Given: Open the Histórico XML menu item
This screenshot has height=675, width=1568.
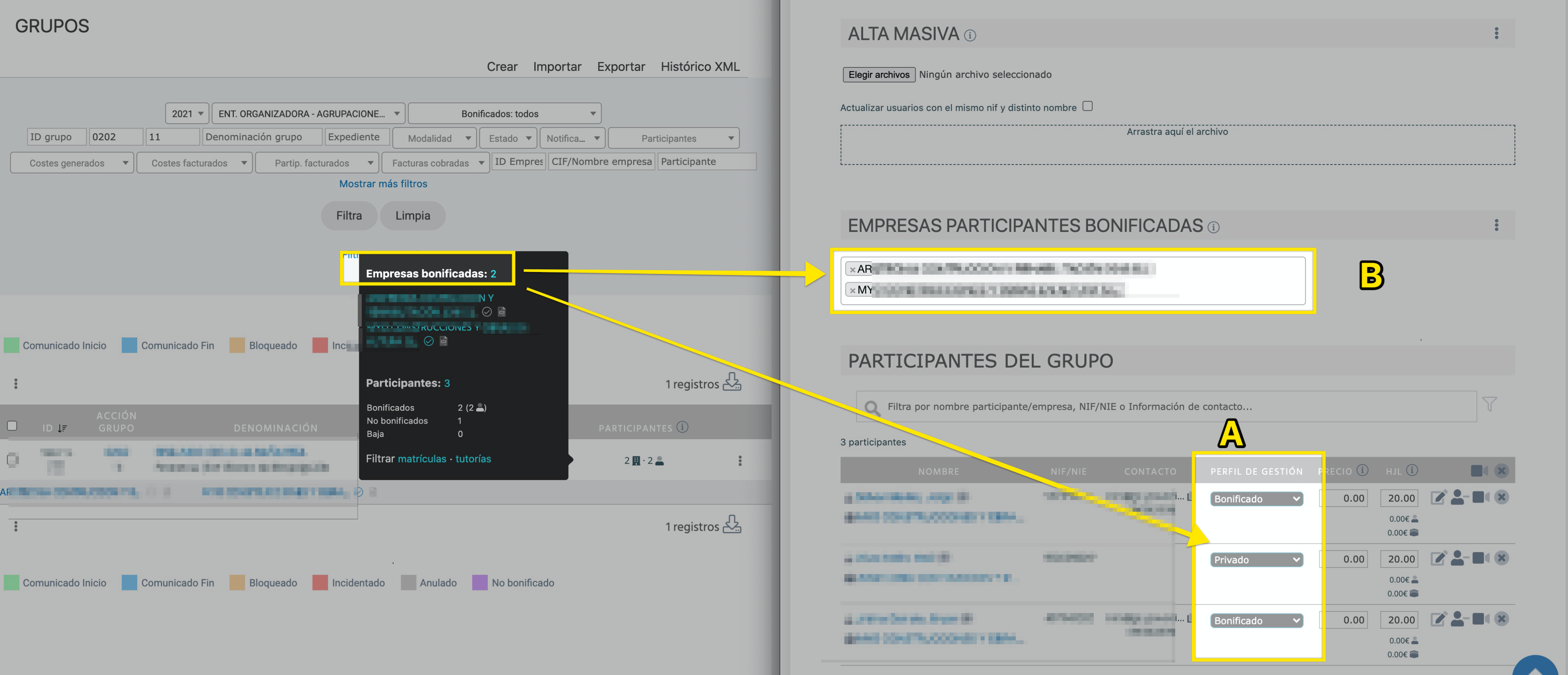Looking at the screenshot, I should pyautogui.click(x=699, y=66).
